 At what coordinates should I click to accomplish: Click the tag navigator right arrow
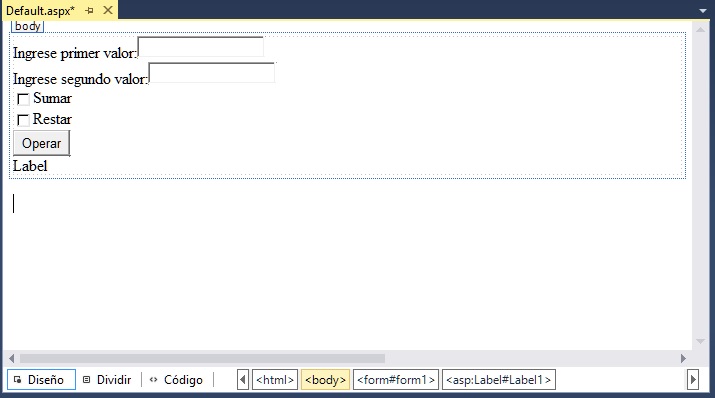tap(693, 380)
